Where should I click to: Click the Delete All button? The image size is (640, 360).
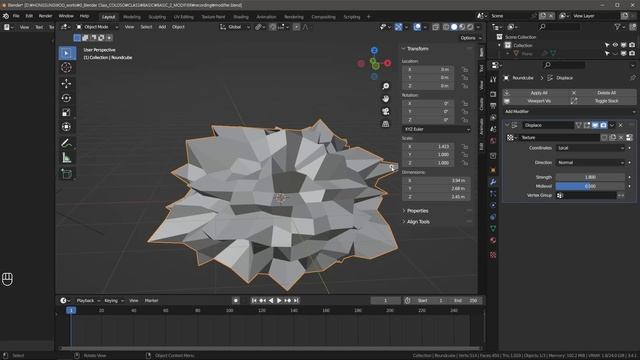point(603,93)
